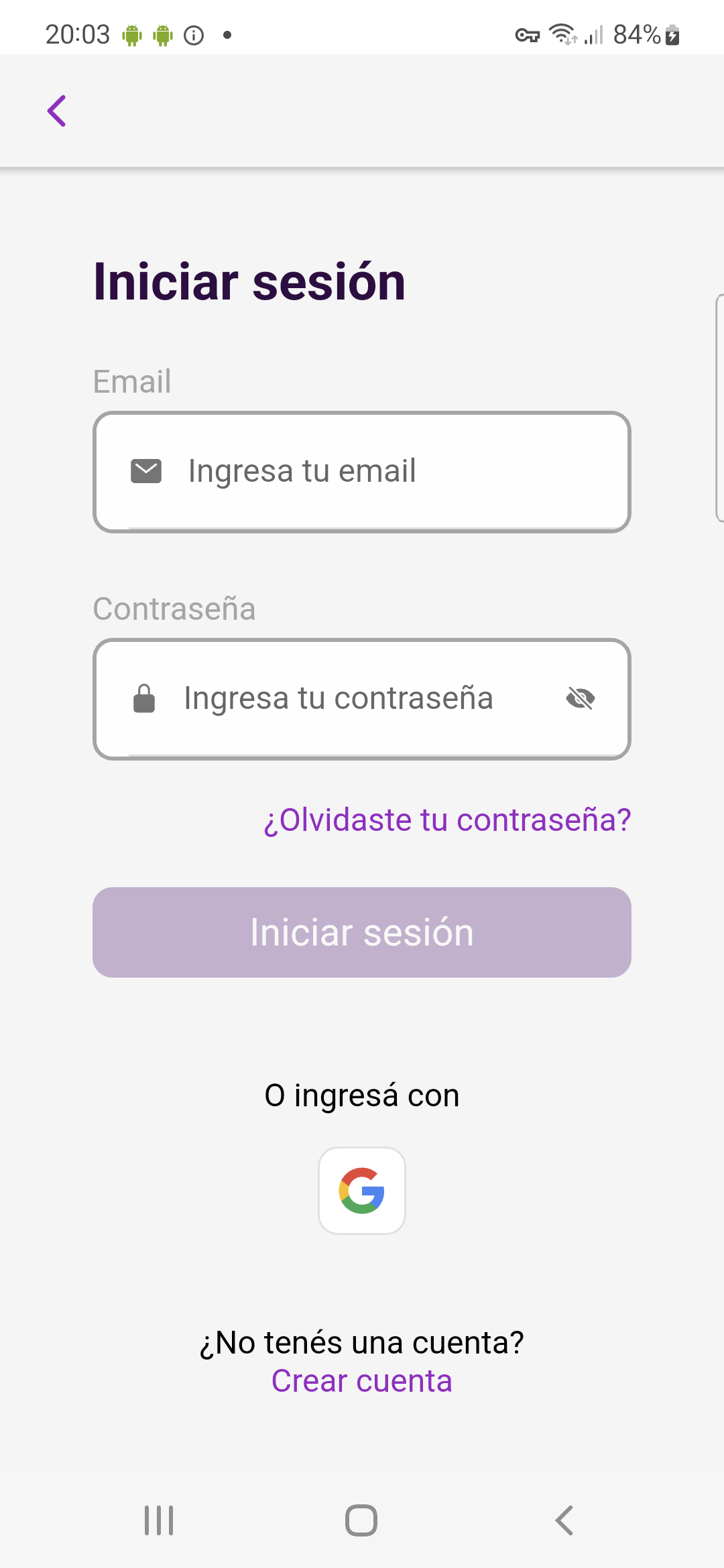Image resolution: width=724 pixels, height=1568 pixels.
Task: Tap the clock showing 20:03
Action: point(77,35)
